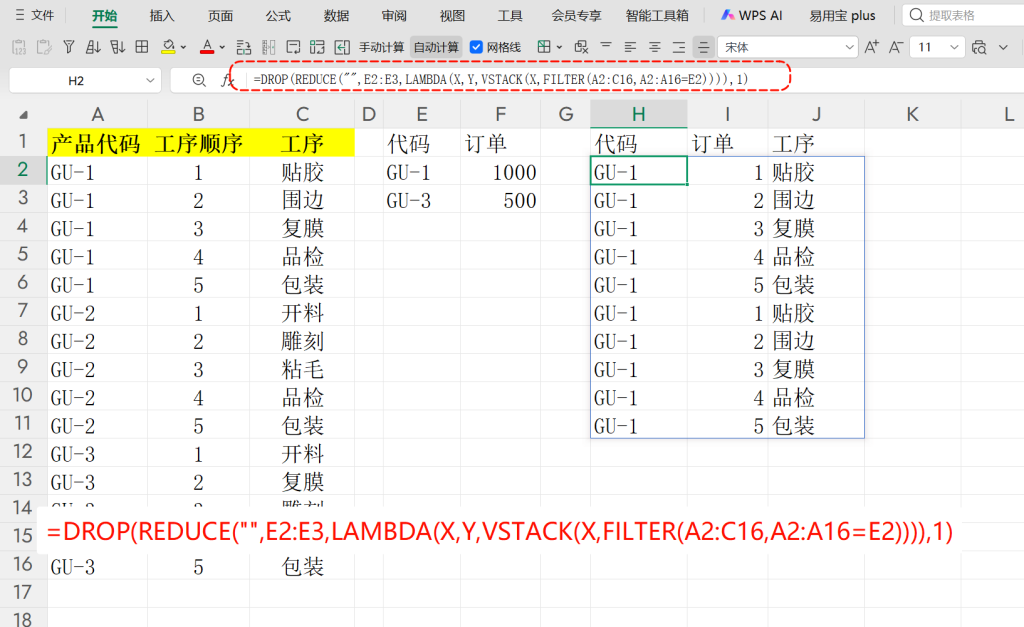The image size is (1024, 627).
Task: Click the search box 提取表格
Action: click(964, 15)
